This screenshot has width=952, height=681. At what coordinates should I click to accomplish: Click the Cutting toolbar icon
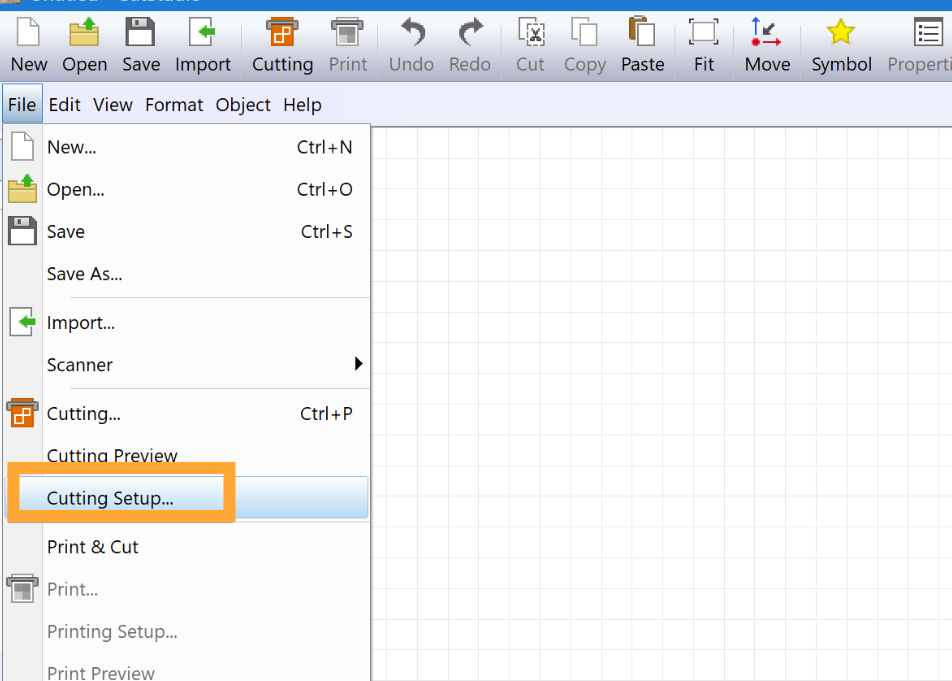[x=282, y=33]
